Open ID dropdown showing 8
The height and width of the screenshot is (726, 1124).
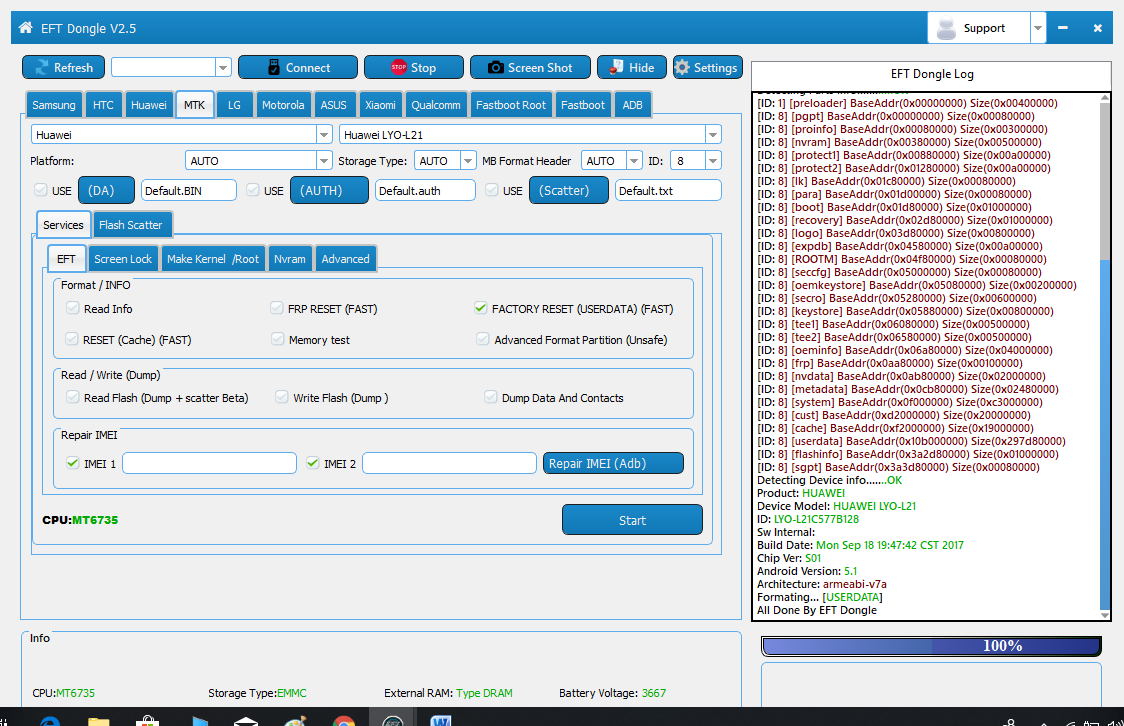pos(713,161)
